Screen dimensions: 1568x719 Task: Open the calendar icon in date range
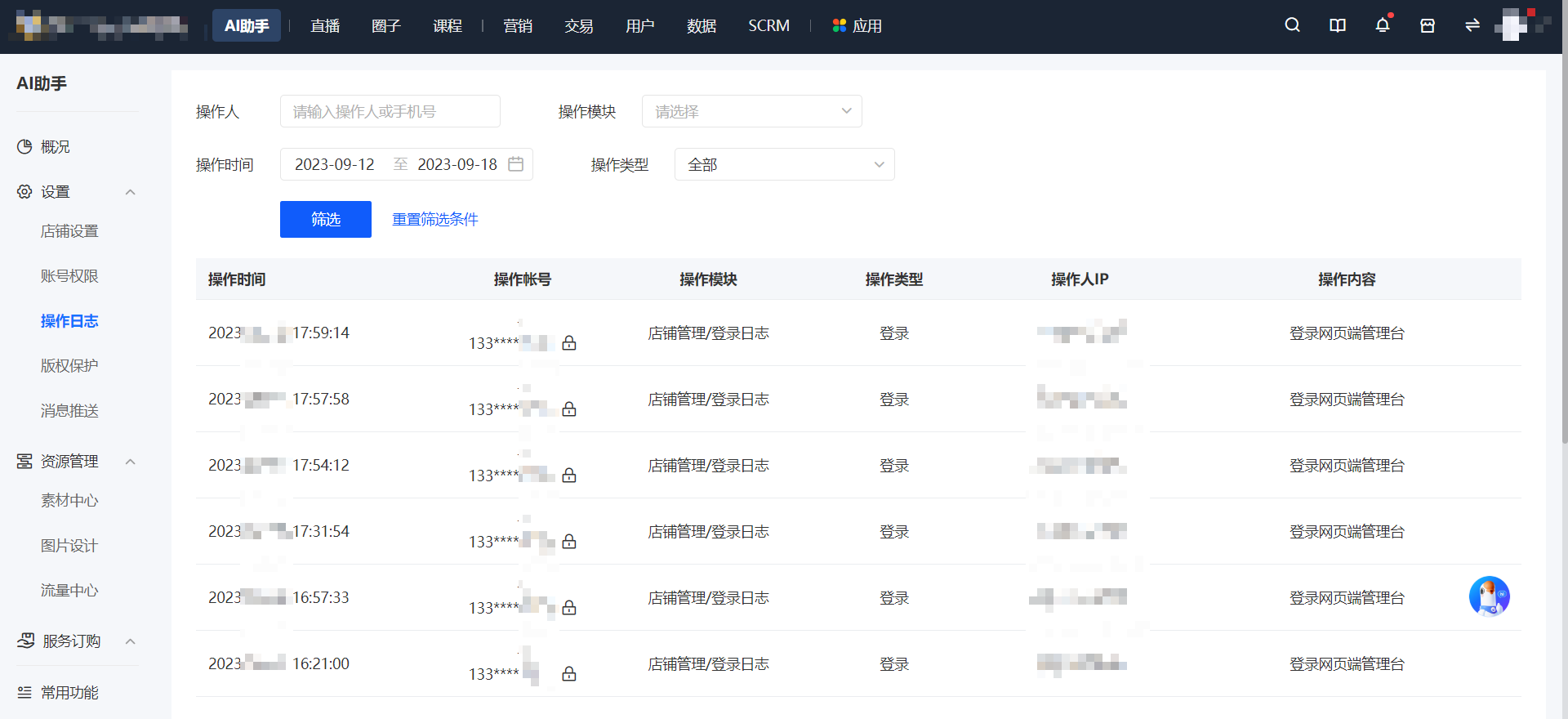tap(515, 164)
